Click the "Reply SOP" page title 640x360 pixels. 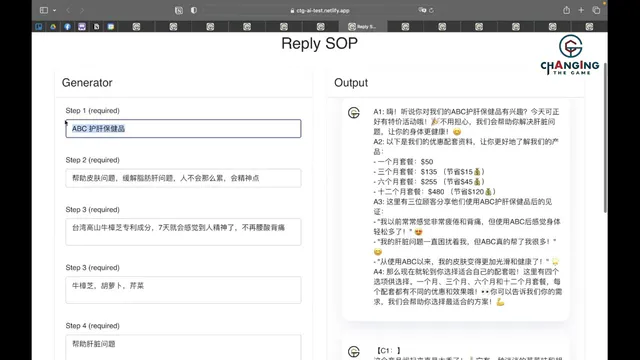tap(320, 43)
